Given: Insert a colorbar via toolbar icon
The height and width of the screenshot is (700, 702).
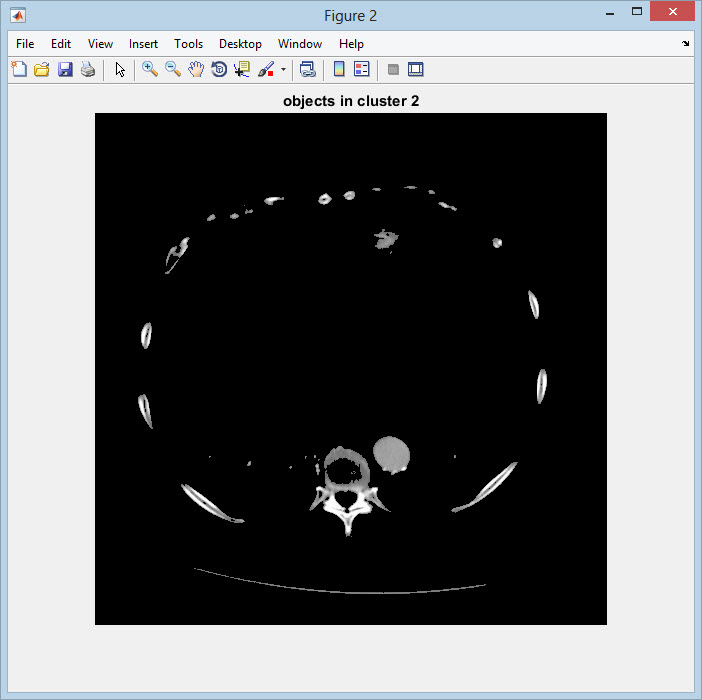Looking at the screenshot, I should [x=339, y=69].
